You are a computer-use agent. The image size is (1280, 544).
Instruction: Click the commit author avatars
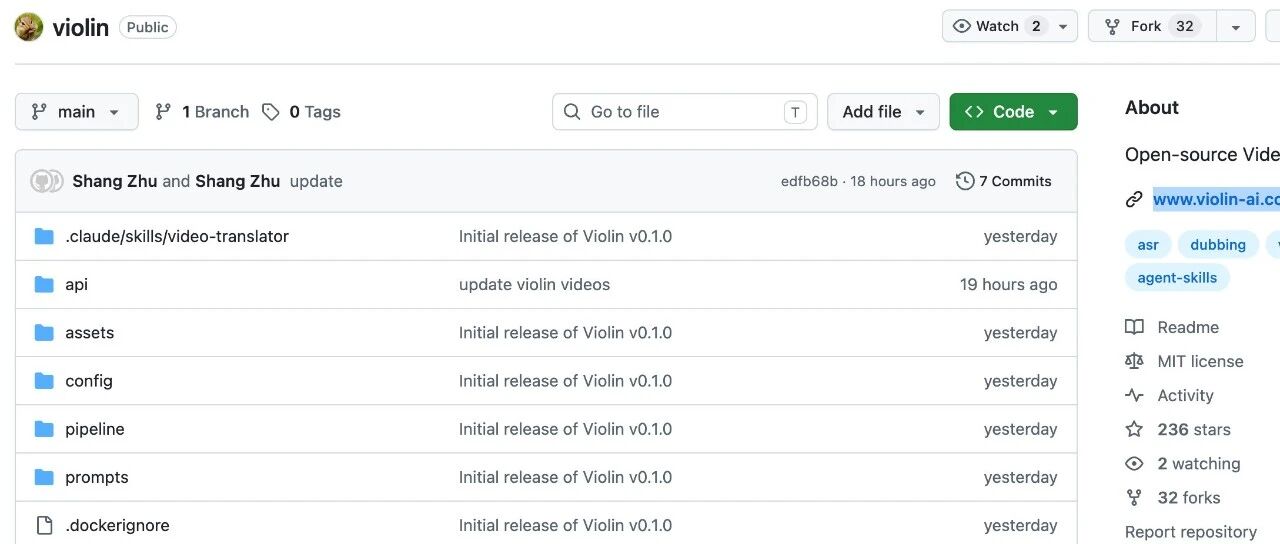click(47, 181)
